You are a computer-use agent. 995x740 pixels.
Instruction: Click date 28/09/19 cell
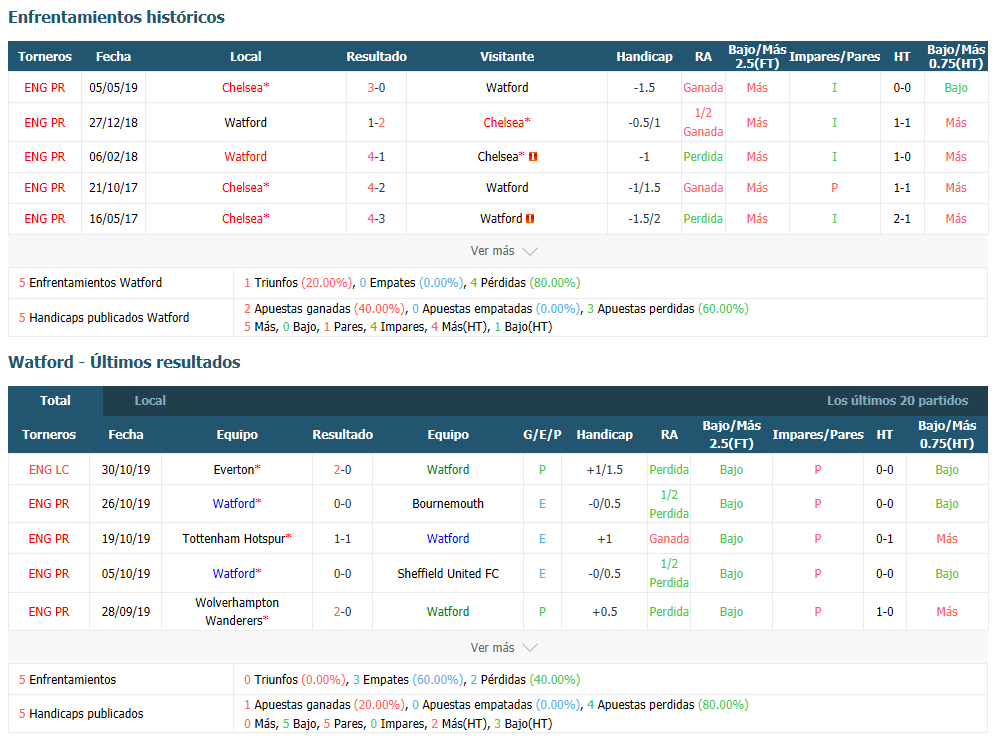pos(126,612)
